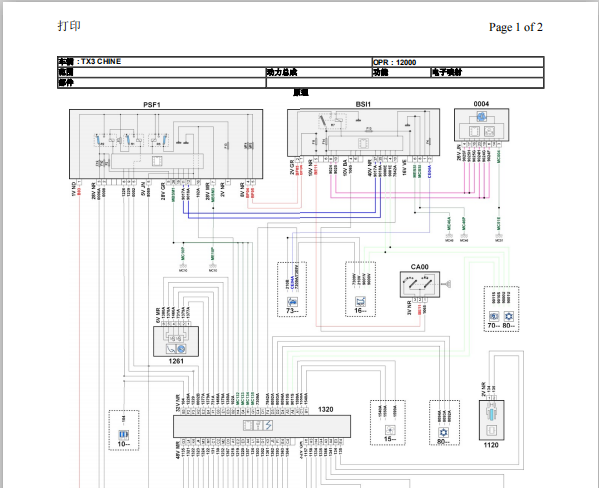Select the double switch symbol in CA00

(418, 284)
